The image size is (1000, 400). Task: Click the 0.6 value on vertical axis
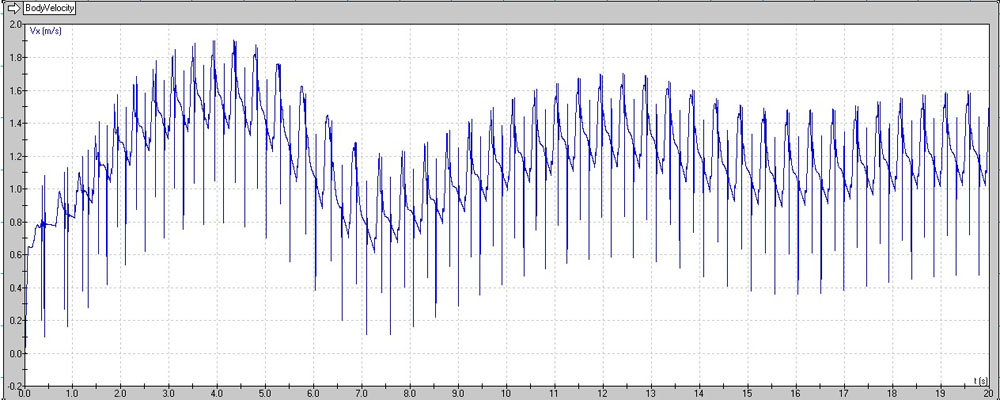pyautogui.click(x=16, y=255)
